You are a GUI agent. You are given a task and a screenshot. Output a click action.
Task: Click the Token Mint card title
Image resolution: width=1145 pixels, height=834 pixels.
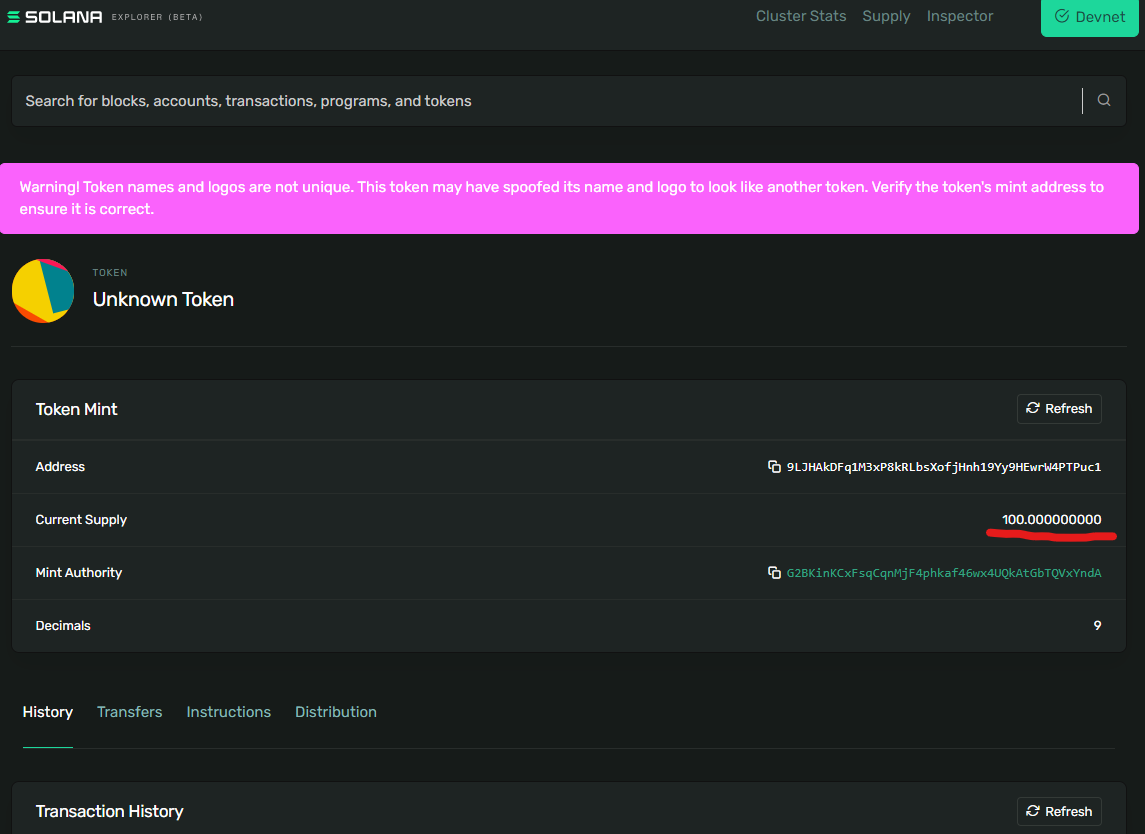click(x=77, y=409)
